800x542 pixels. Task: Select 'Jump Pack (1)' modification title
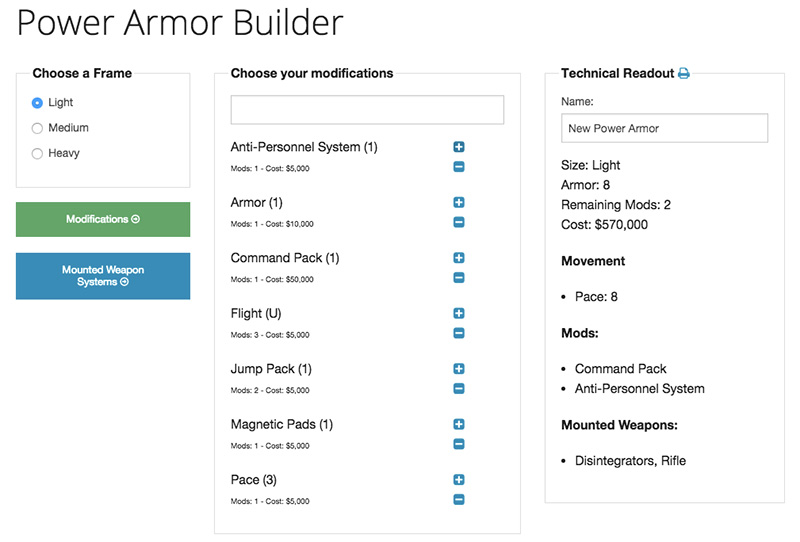click(x=271, y=369)
